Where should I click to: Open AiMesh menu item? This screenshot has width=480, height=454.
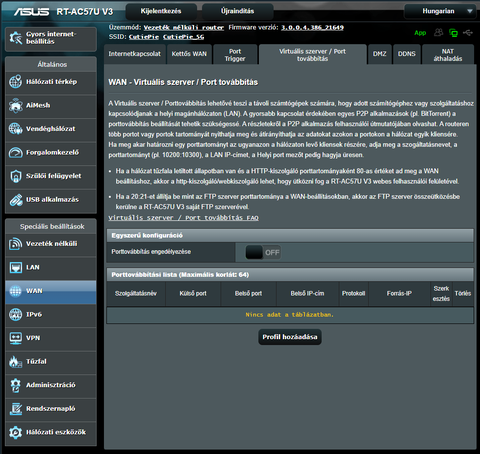pos(51,106)
